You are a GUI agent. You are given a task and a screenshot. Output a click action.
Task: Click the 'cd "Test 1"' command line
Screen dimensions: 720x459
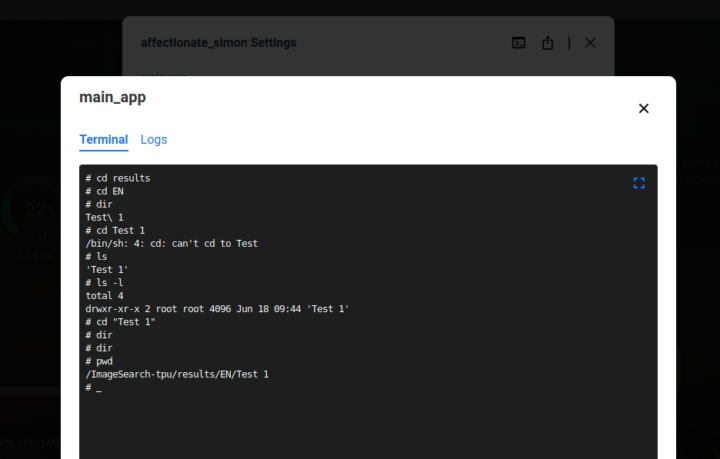120,322
